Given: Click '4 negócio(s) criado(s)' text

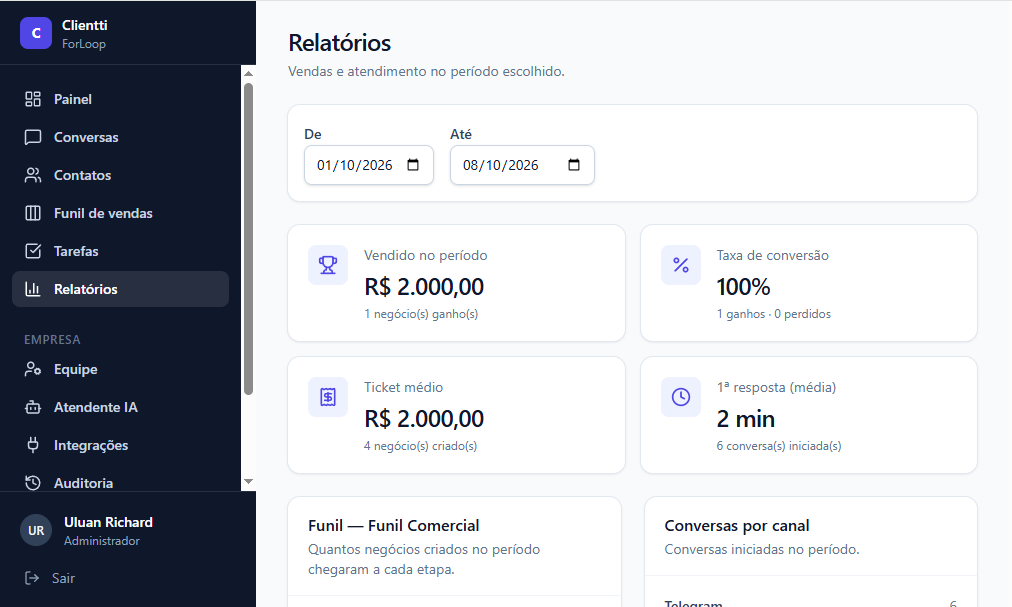Looking at the screenshot, I should coord(420,446).
